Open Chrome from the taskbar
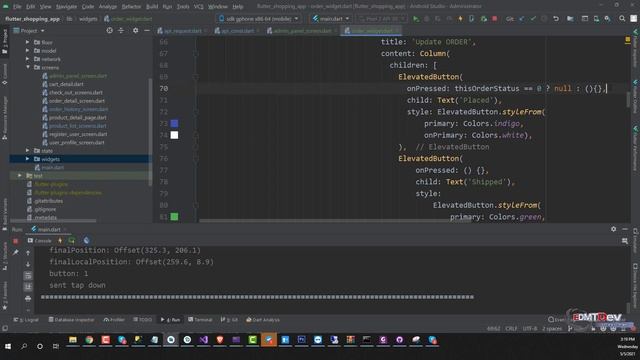The width and height of the screenshot is (640, 360). (x=89, y=340)
